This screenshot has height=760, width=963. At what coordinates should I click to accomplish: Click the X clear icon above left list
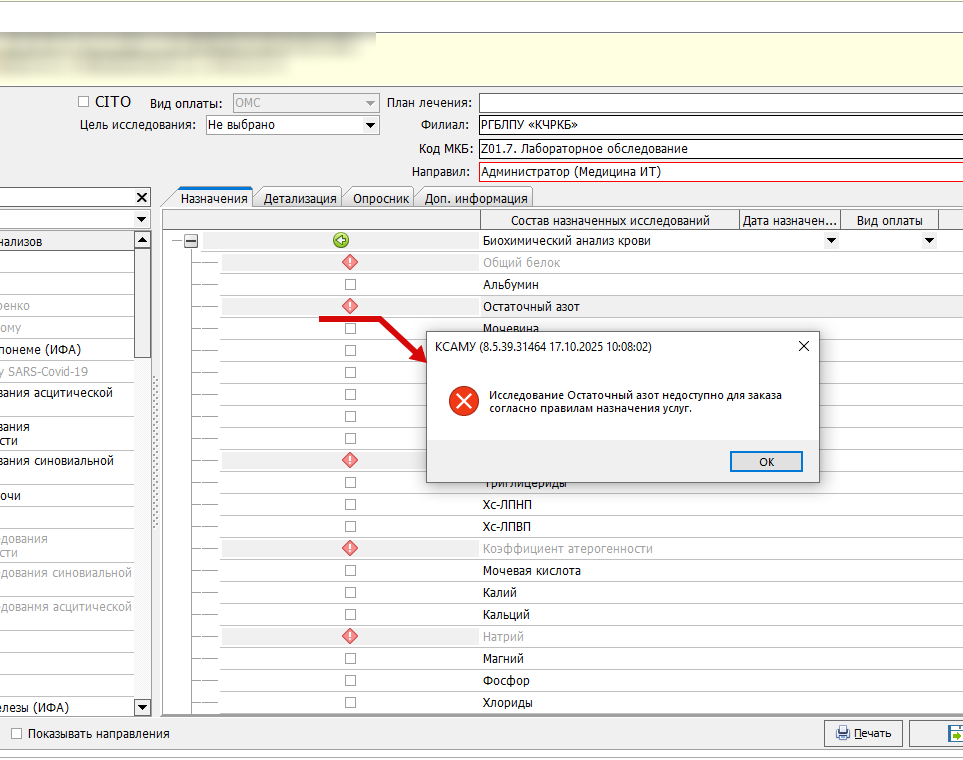point(141,198)
